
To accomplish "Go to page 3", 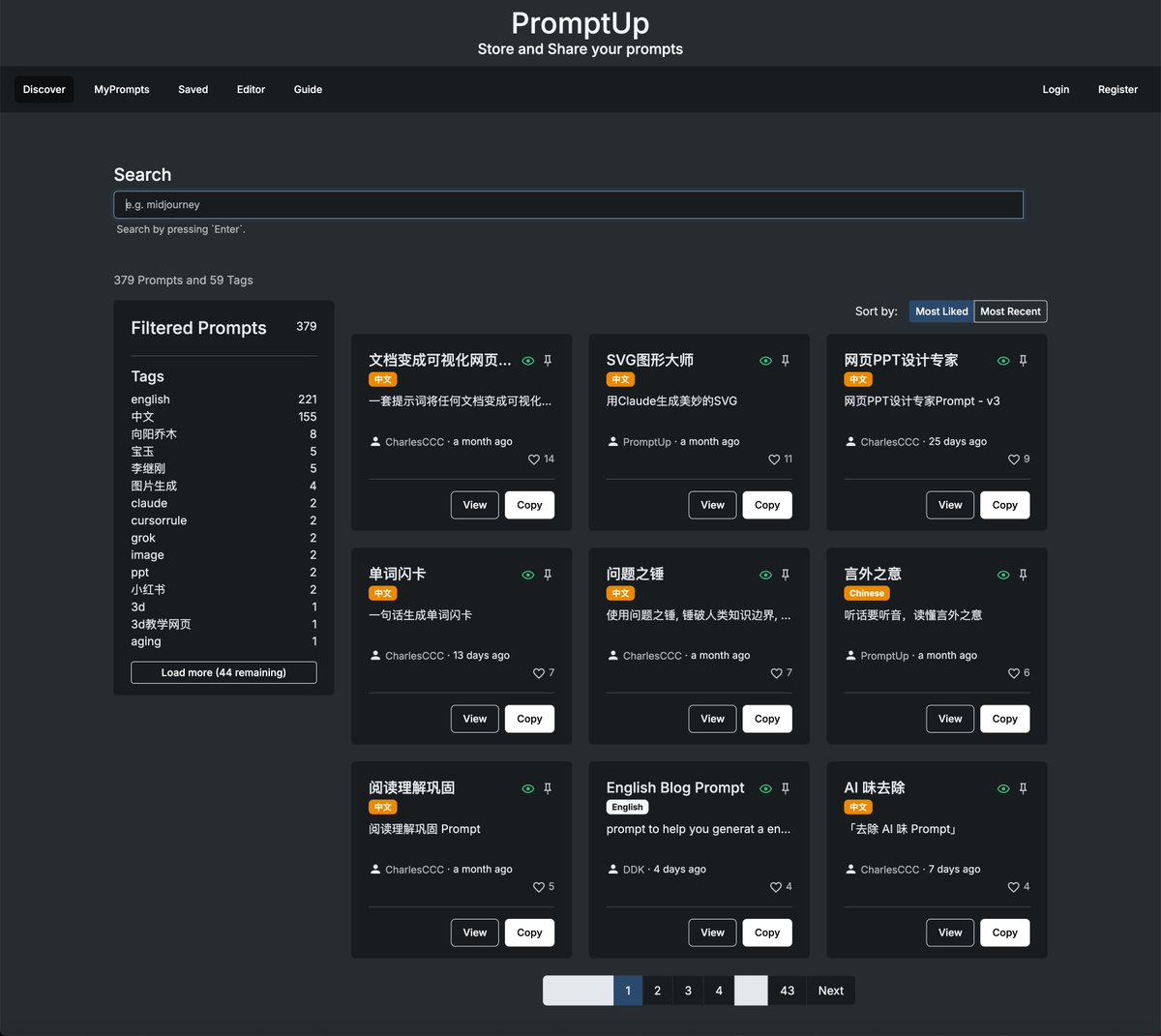I will coord(688,991).
